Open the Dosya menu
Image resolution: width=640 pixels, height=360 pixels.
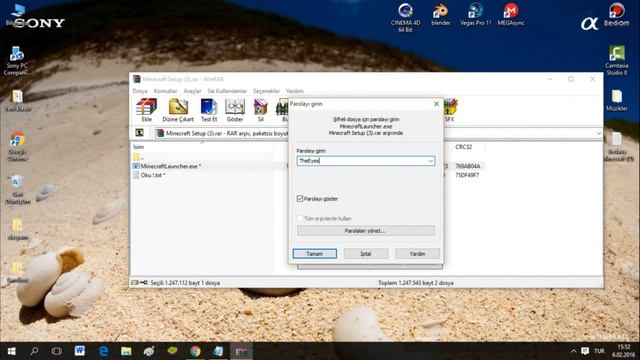140,91
